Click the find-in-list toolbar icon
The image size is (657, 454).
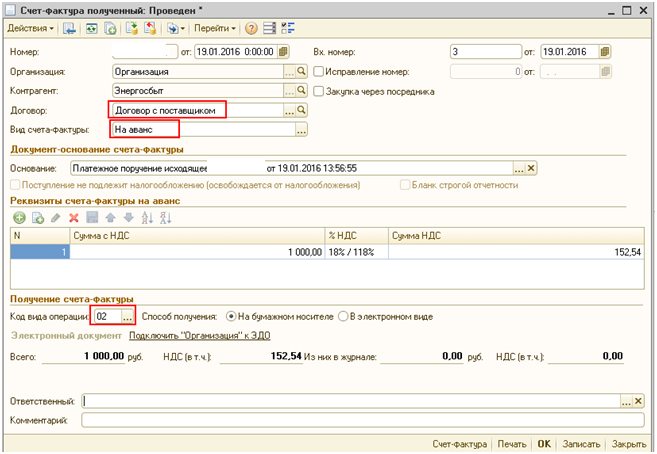(69, 28)
